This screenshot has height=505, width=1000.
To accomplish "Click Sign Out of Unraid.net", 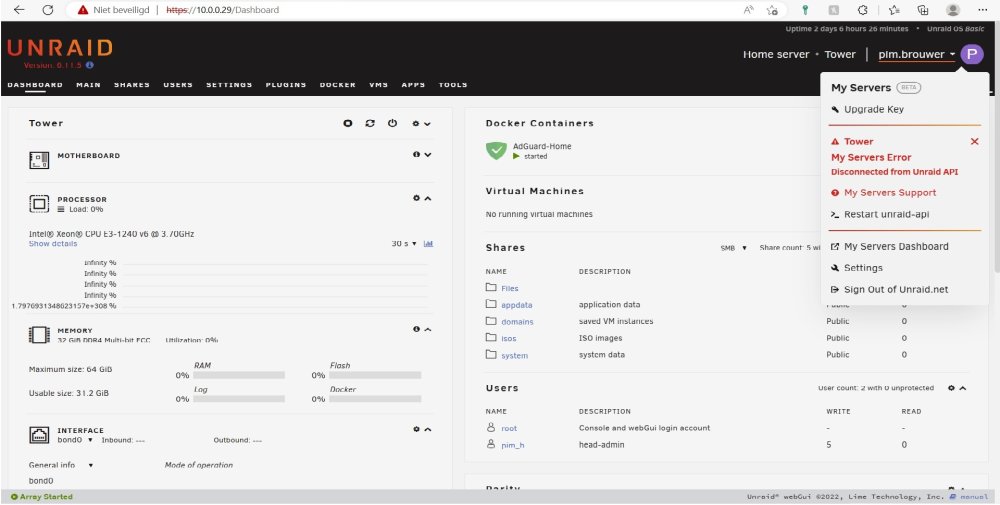I will 890,289.
